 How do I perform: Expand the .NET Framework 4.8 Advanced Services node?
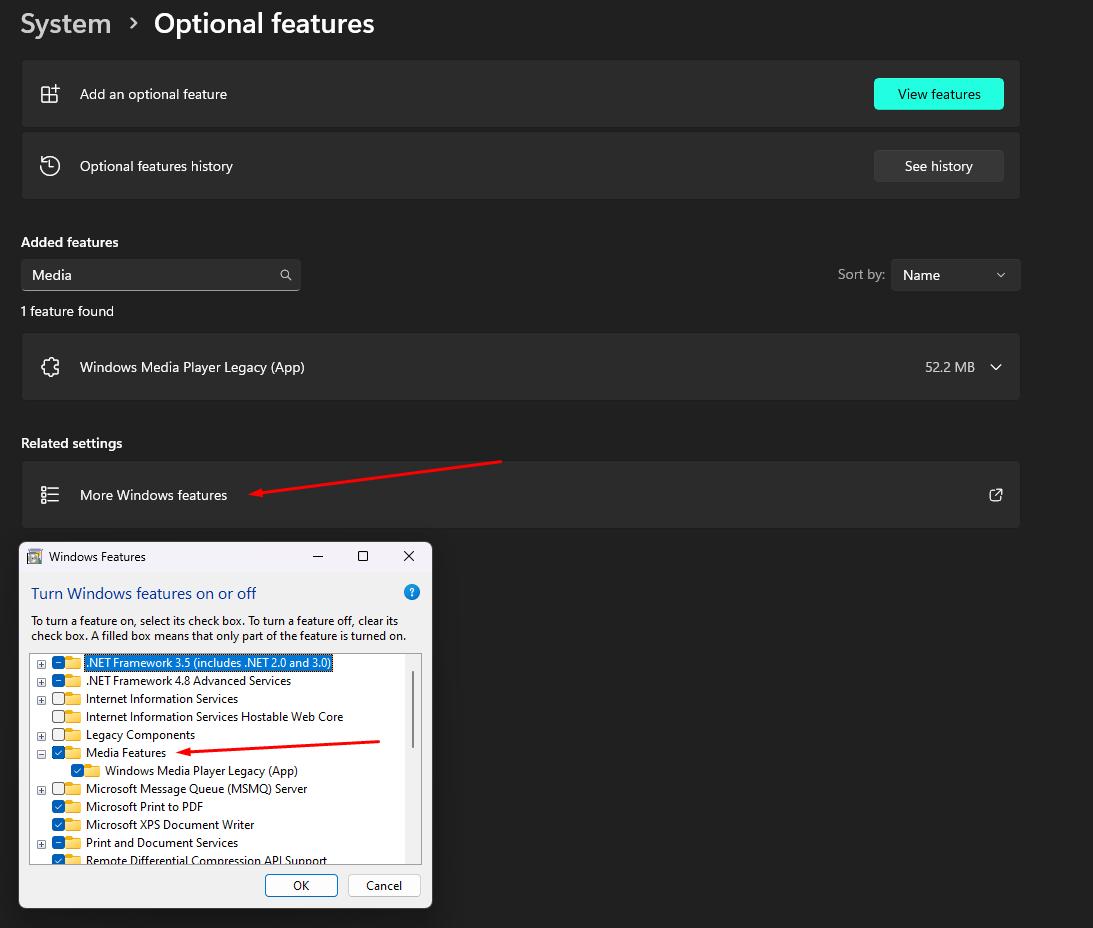tap(42, 682)
